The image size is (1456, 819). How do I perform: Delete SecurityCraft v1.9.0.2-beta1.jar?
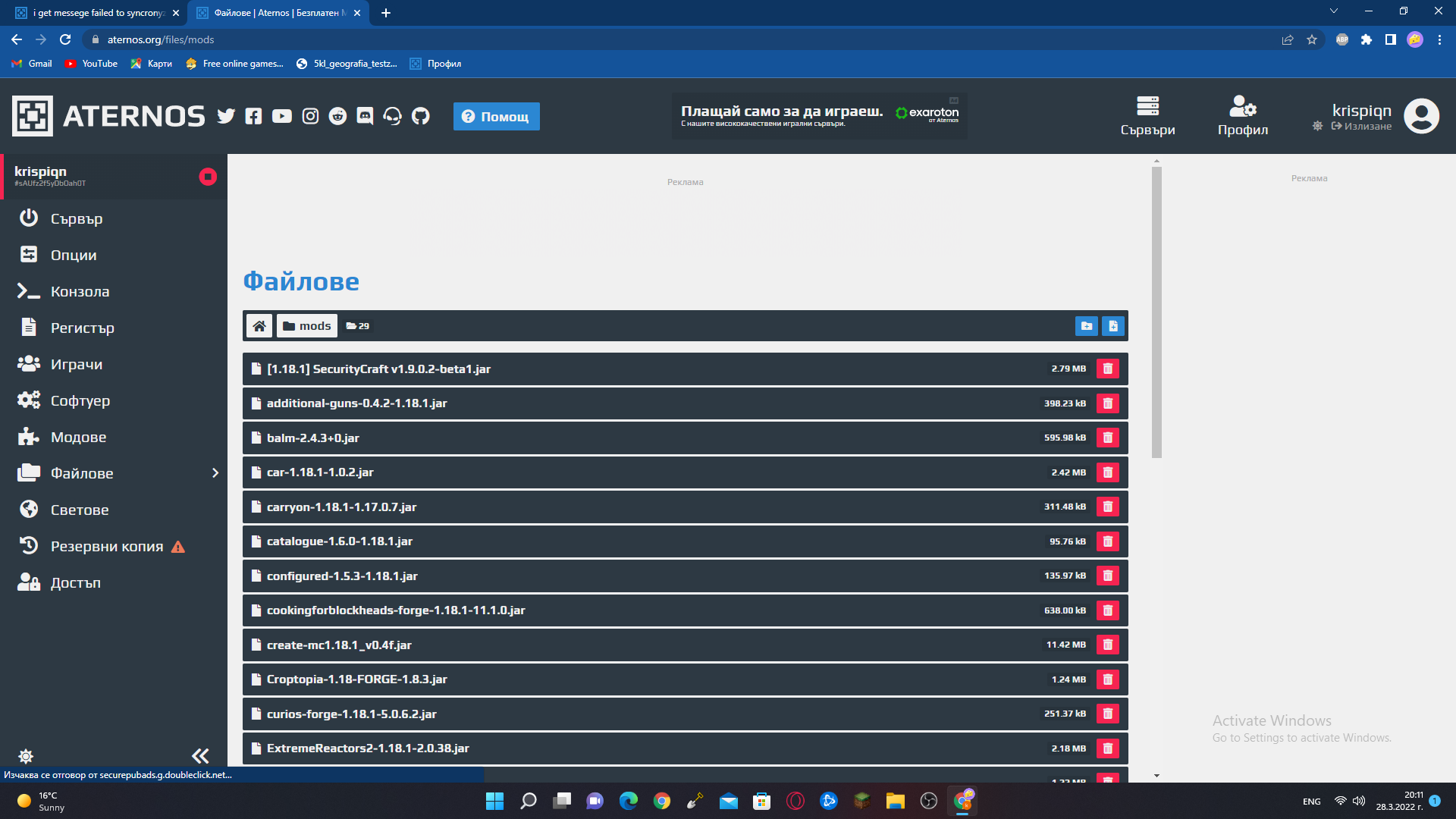tap(1108, 369)
